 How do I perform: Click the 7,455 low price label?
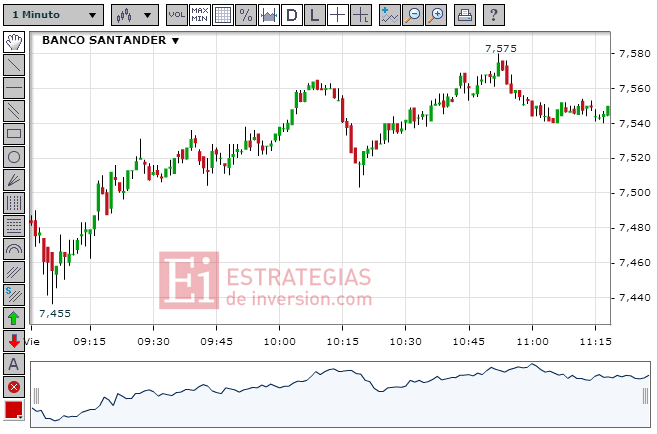(x=55, y=314)
